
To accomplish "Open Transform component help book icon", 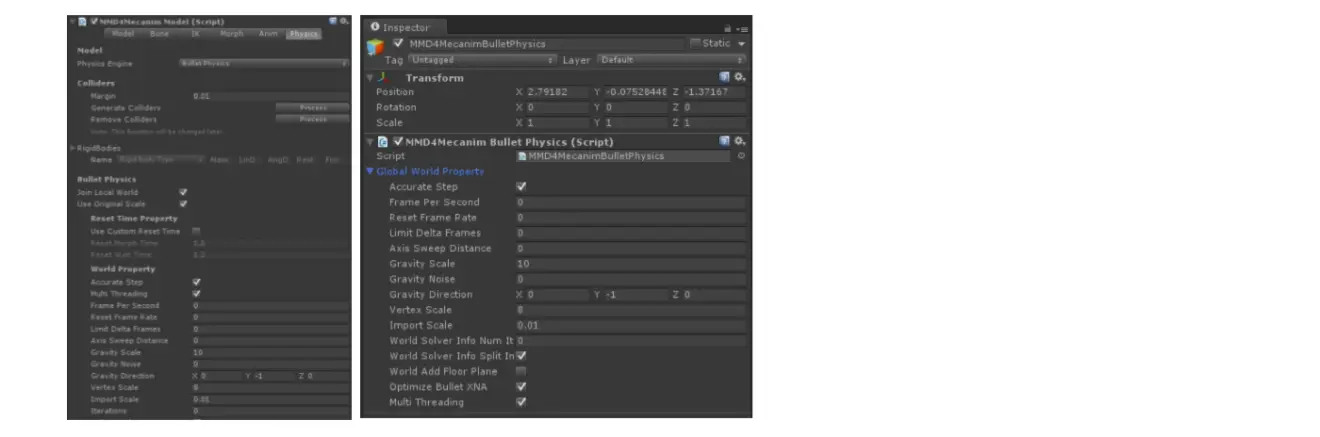I will point(725,77).
